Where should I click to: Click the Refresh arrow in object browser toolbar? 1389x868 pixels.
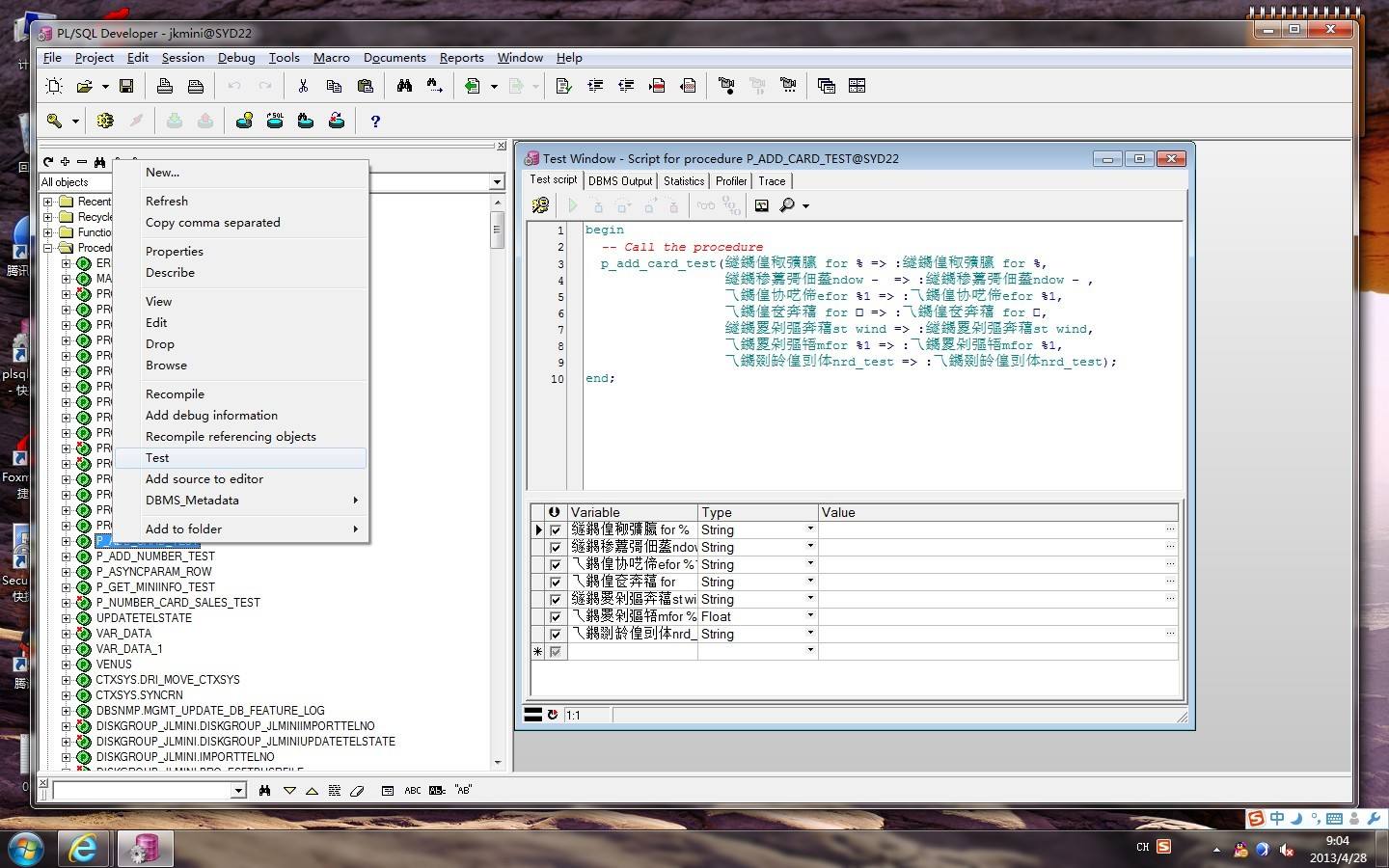tap(47, 162)
